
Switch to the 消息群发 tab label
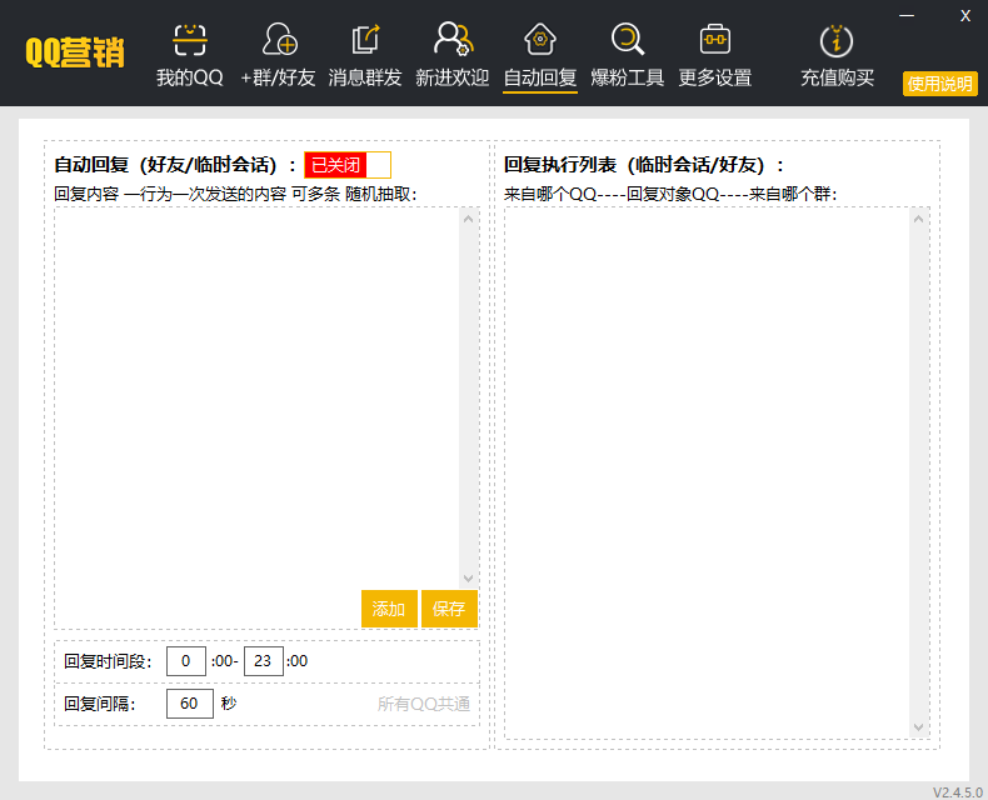point(365,78)
